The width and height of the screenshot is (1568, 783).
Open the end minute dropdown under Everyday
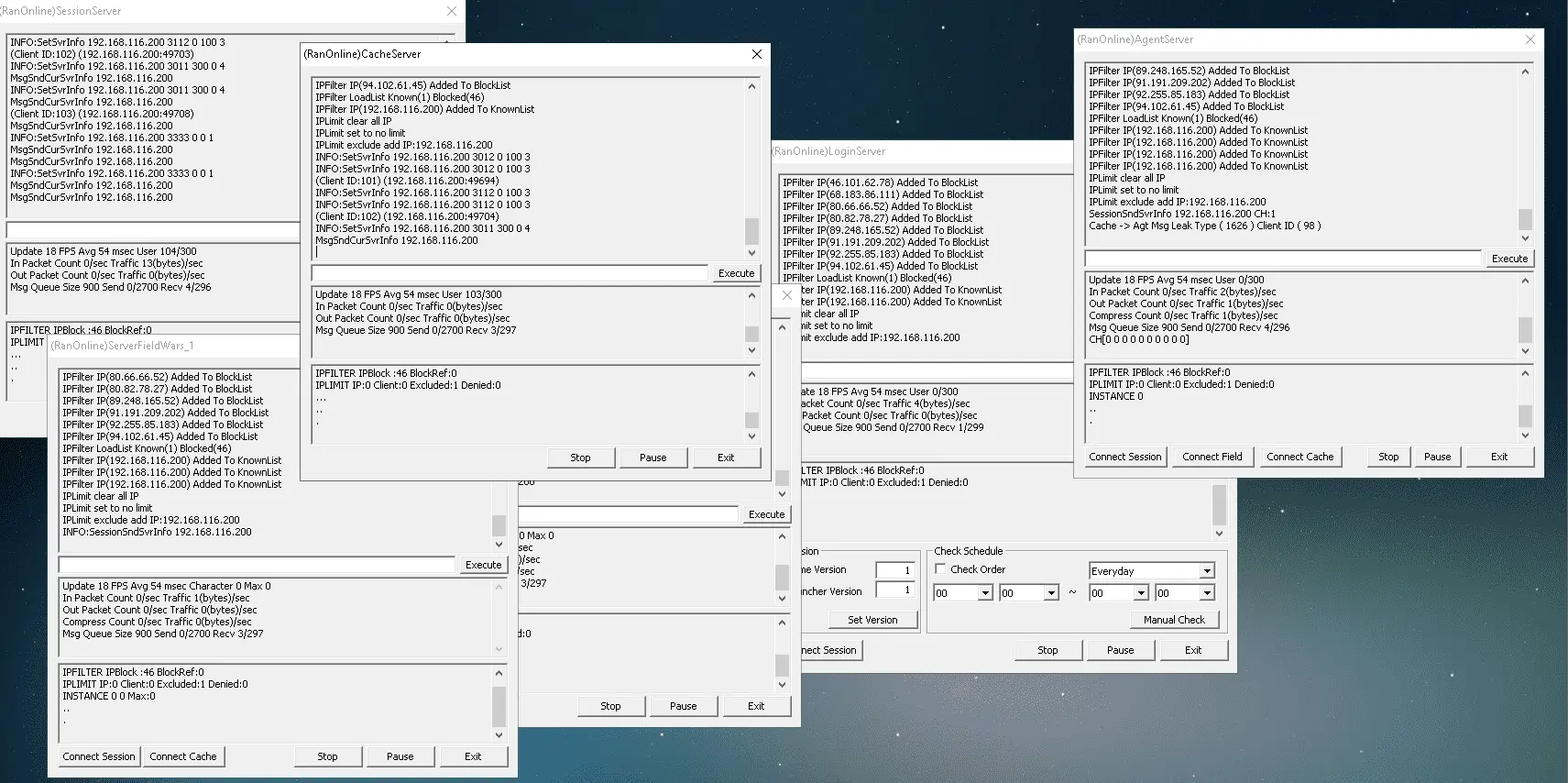pyautogui.click(x=1207, y=593)
